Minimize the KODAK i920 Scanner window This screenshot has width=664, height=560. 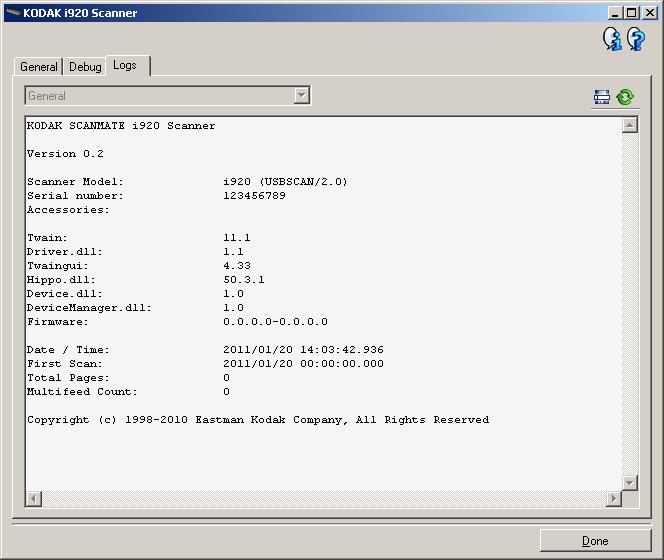pos(615,13)
